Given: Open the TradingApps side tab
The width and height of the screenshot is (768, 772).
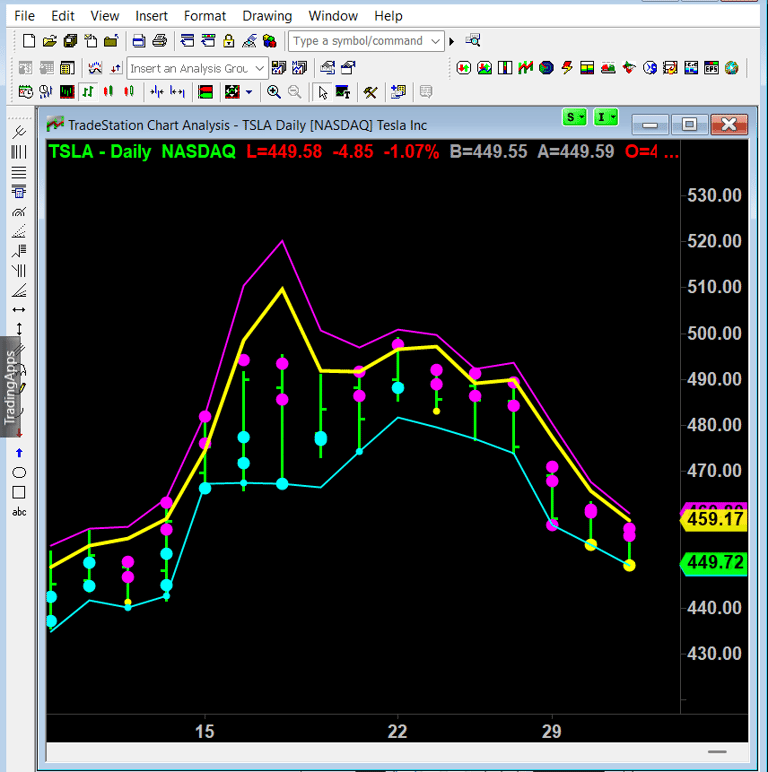Looking at the screenshot, I should (10, 387).
